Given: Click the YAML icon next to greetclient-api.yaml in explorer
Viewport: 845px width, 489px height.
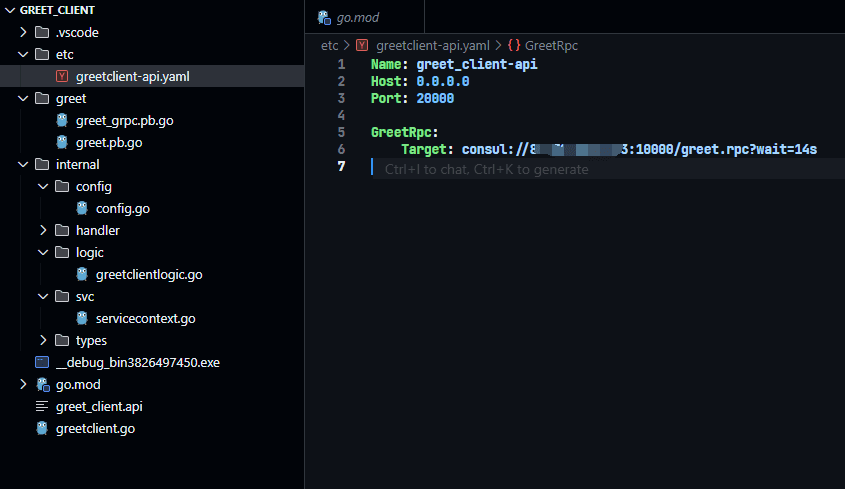Looking at the screenshot, I should tap(62, 76).
